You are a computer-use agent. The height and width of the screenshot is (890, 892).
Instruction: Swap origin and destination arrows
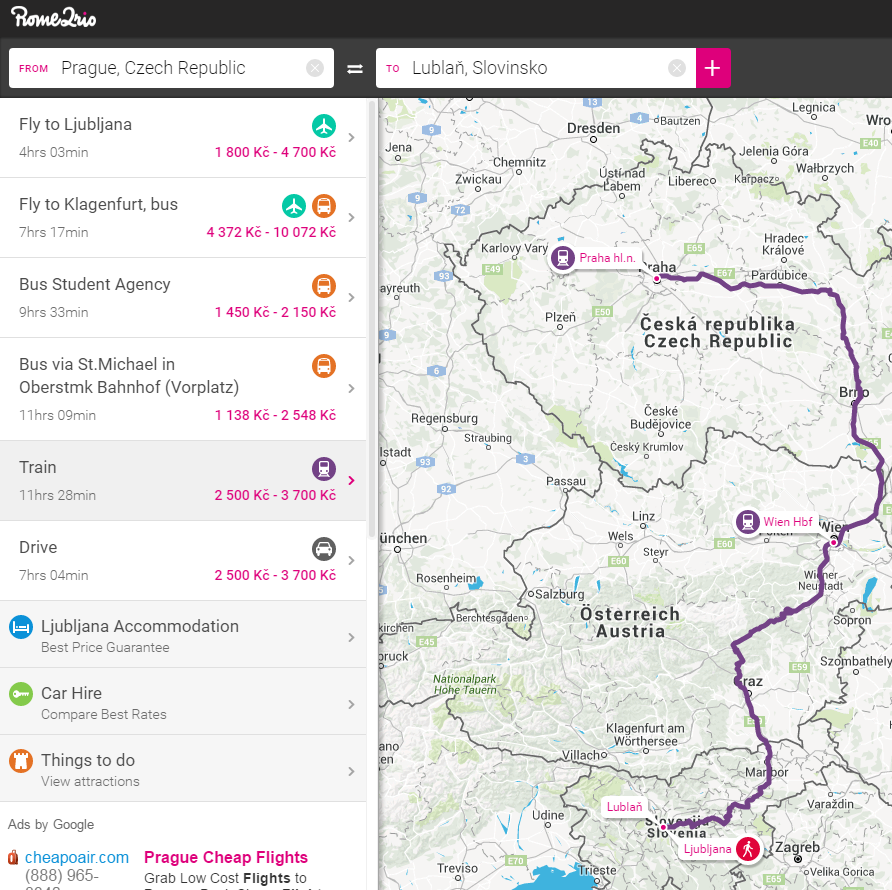tap(355, 68)
